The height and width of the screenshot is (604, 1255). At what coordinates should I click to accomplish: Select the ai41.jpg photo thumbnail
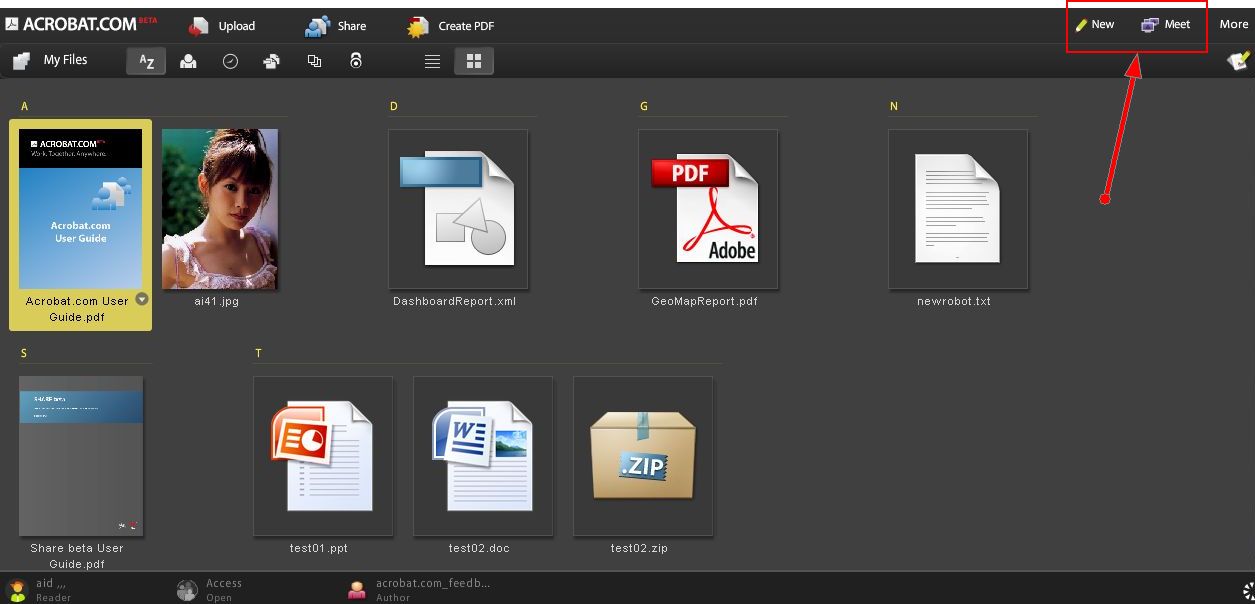point(220,209)
